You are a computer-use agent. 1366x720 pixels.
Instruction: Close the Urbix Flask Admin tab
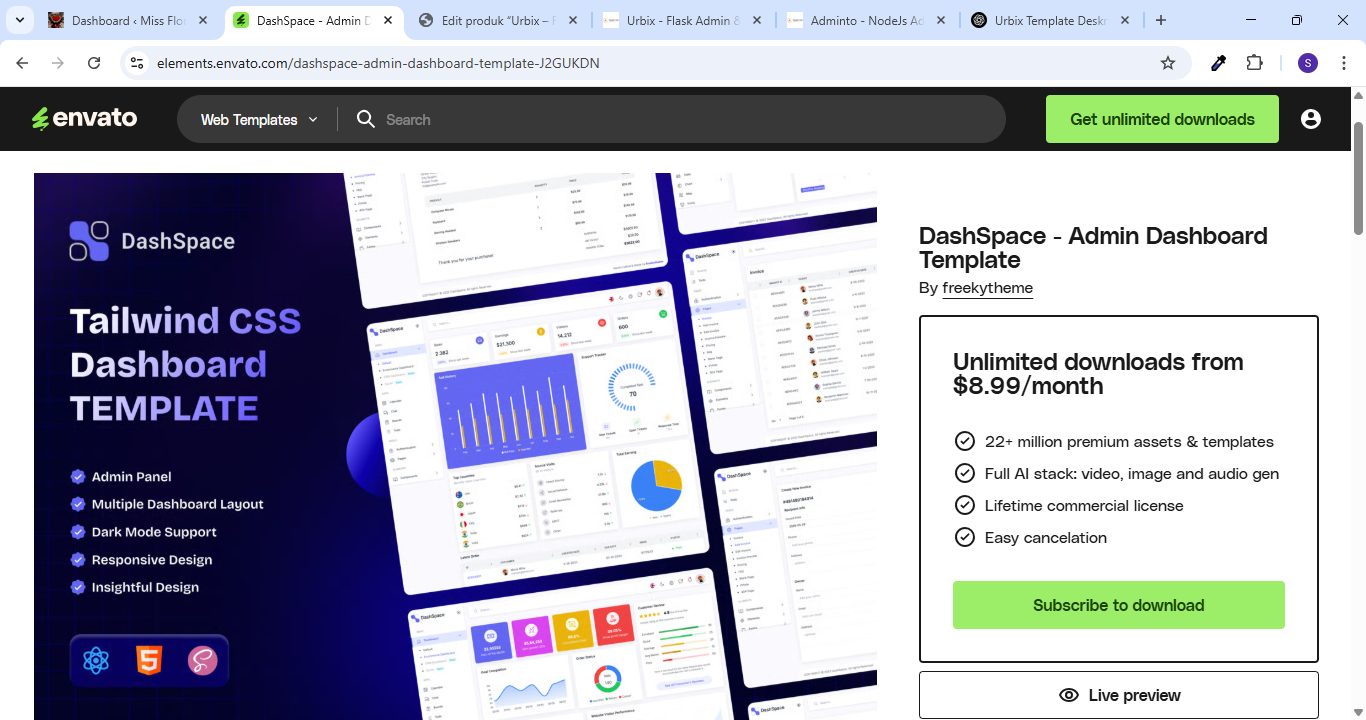pos(757,20)
